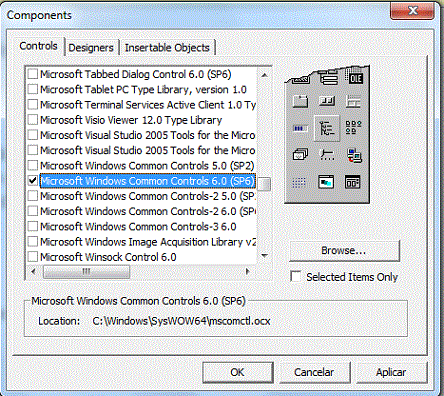Click the list's vertical scrollbar up arrow

pyautogui.click(x=265, y=75)
